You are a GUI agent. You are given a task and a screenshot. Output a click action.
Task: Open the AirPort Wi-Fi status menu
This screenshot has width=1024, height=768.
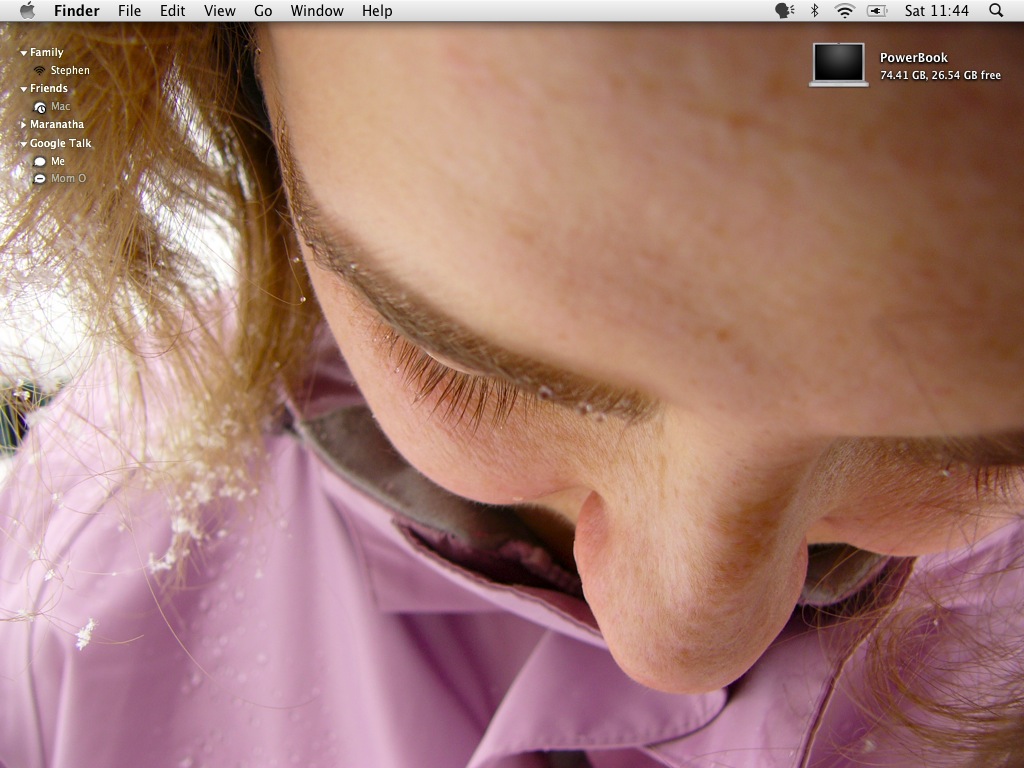[844, 10]
